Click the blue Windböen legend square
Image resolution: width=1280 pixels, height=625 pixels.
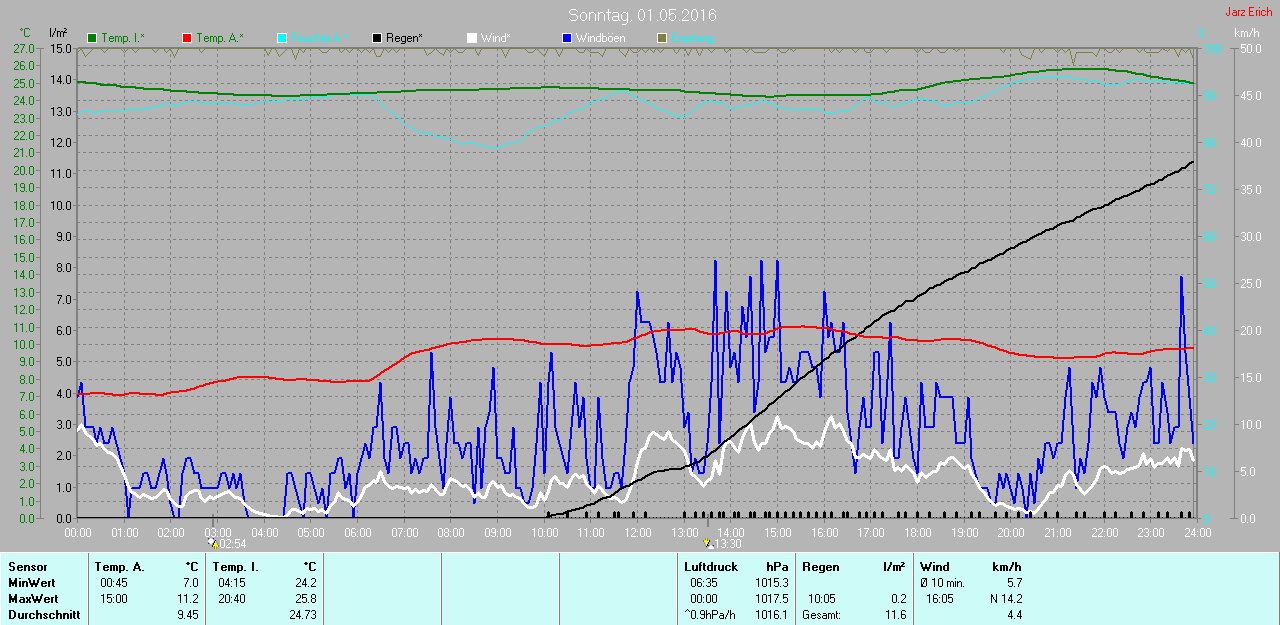tap(567, 38)
